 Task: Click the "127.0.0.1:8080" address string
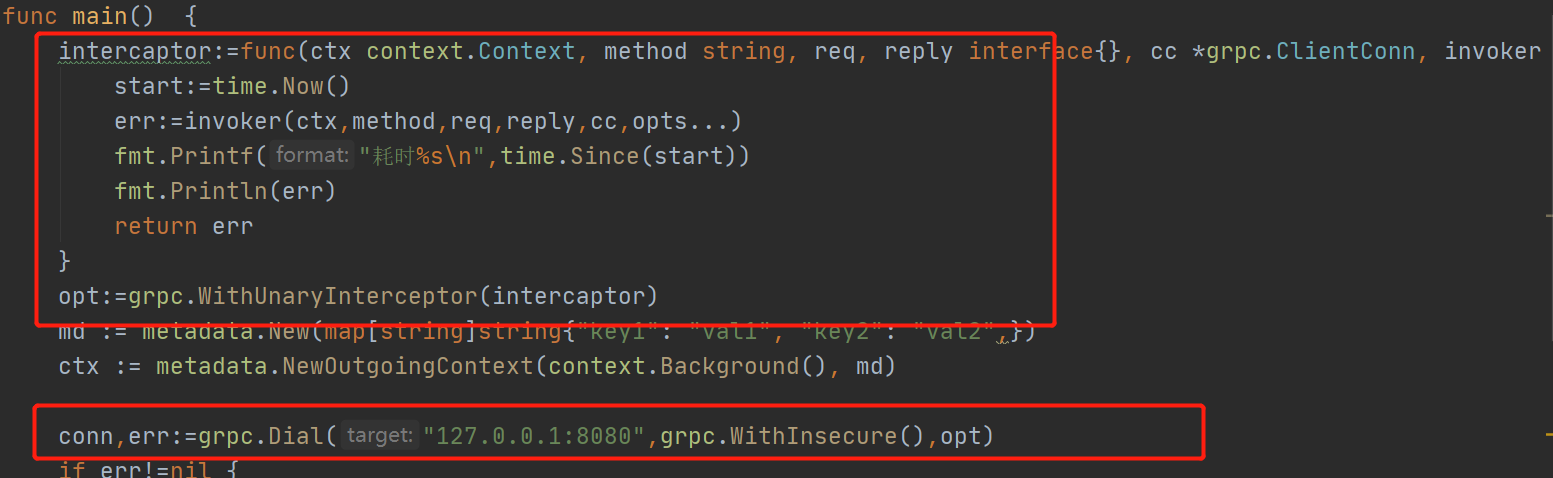click(x=536, y=436)
